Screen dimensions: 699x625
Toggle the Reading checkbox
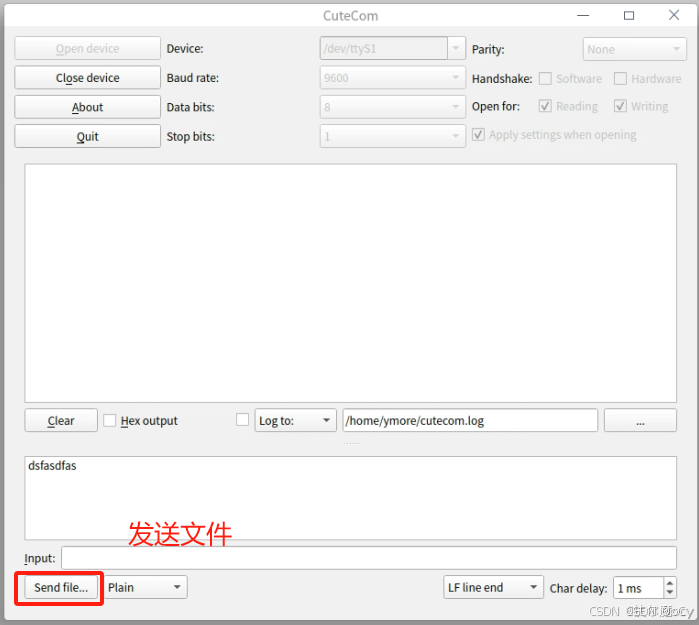(545, 106)
